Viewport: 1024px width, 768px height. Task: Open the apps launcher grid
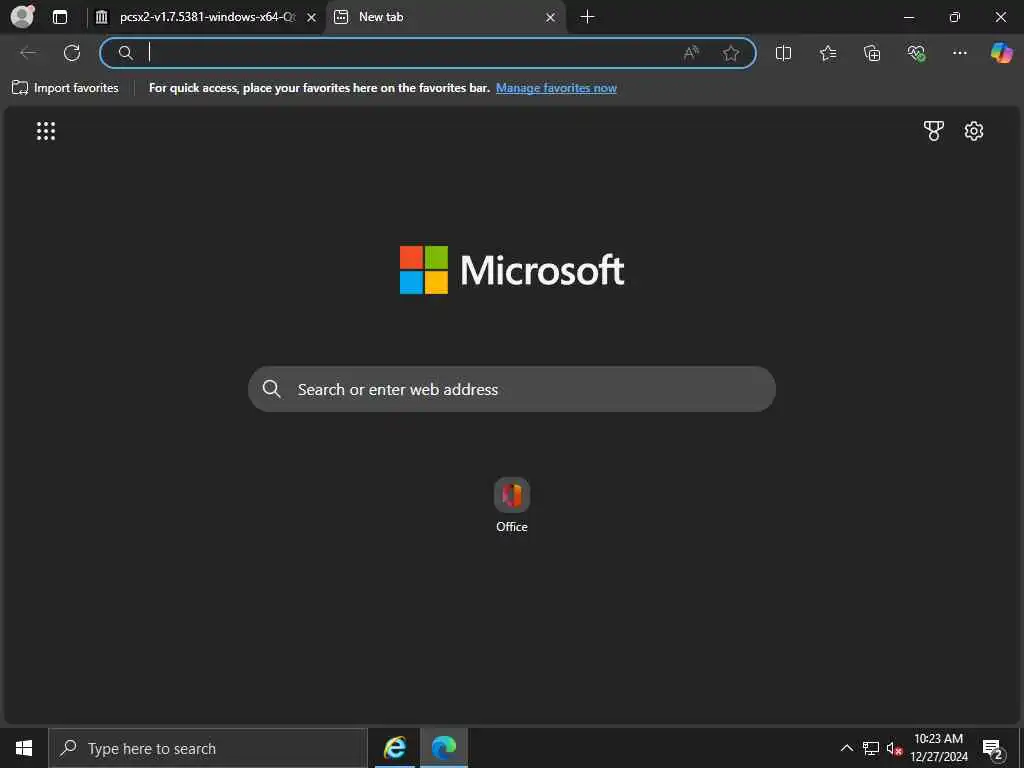[x=46, y=131]
